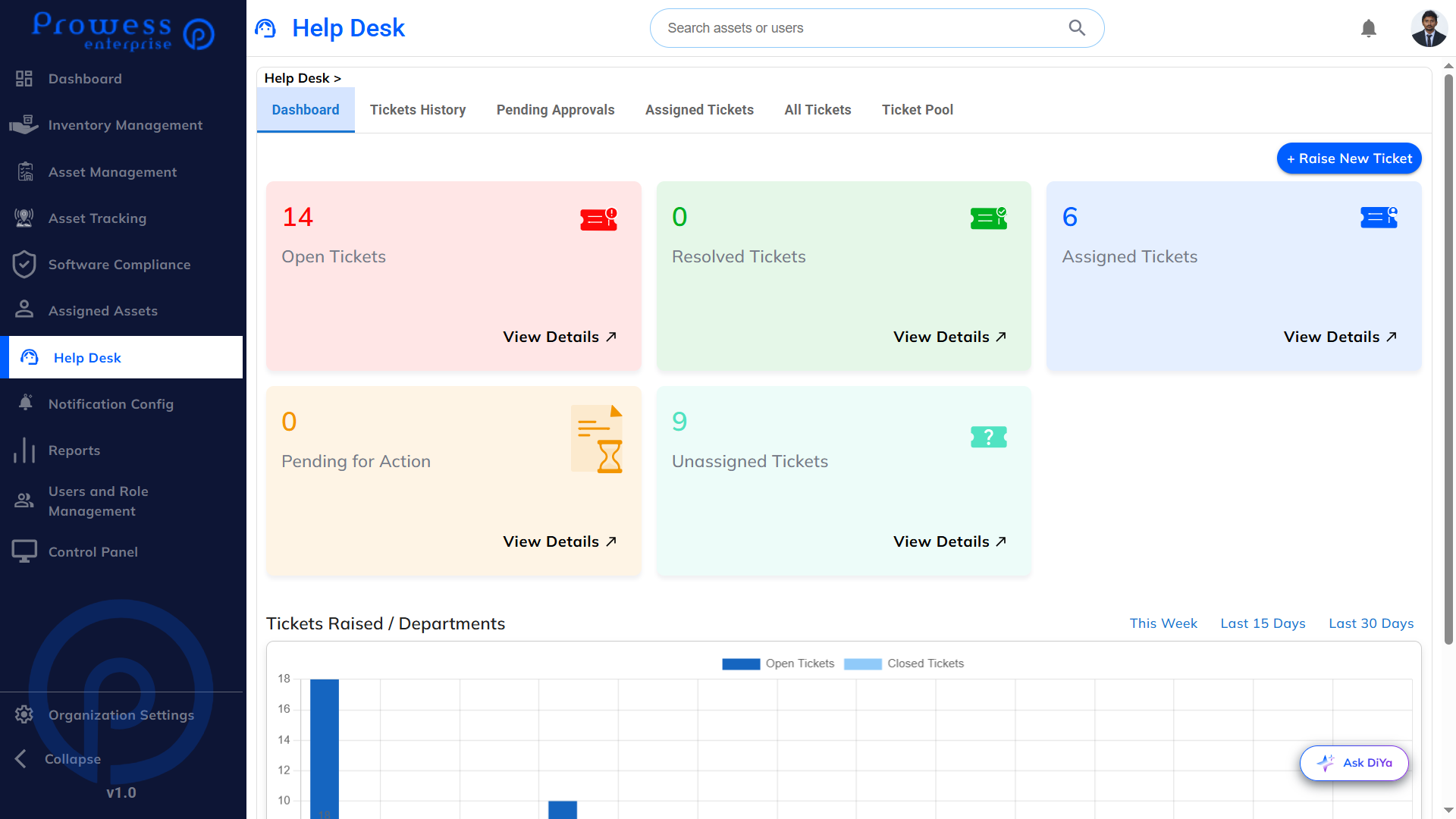Click the green Resolved Tickets icon
1456x819 pixels.
(989, 218)
